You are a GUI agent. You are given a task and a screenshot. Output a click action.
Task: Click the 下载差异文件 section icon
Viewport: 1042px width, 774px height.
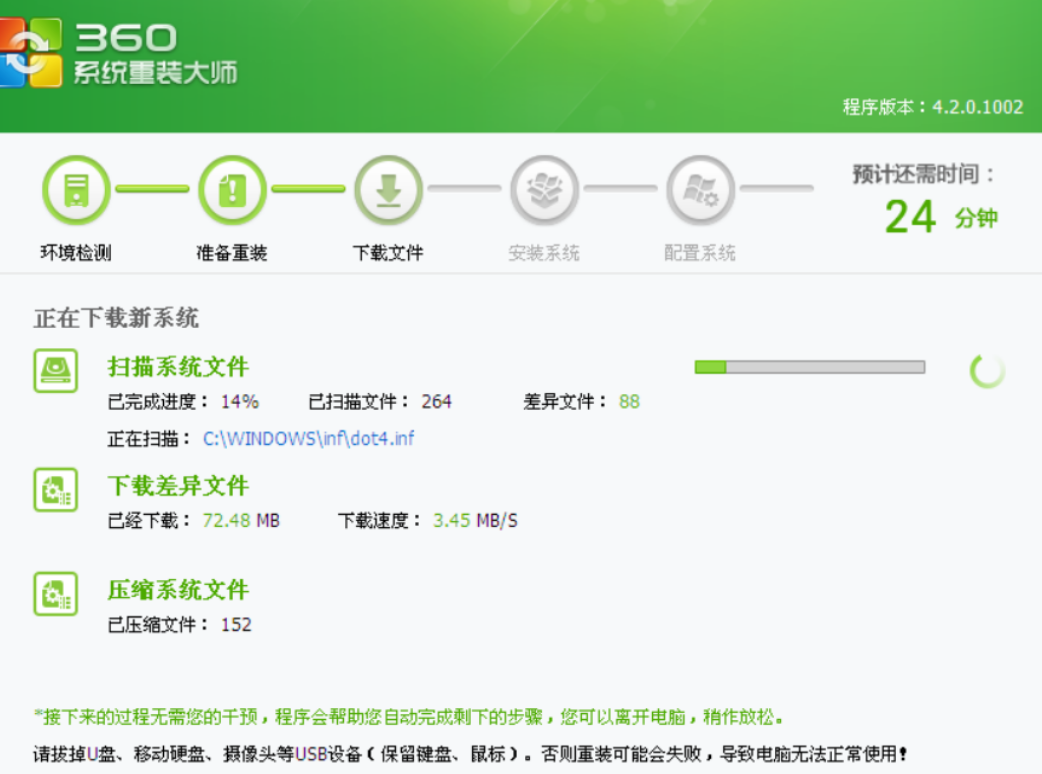(55, 490)
